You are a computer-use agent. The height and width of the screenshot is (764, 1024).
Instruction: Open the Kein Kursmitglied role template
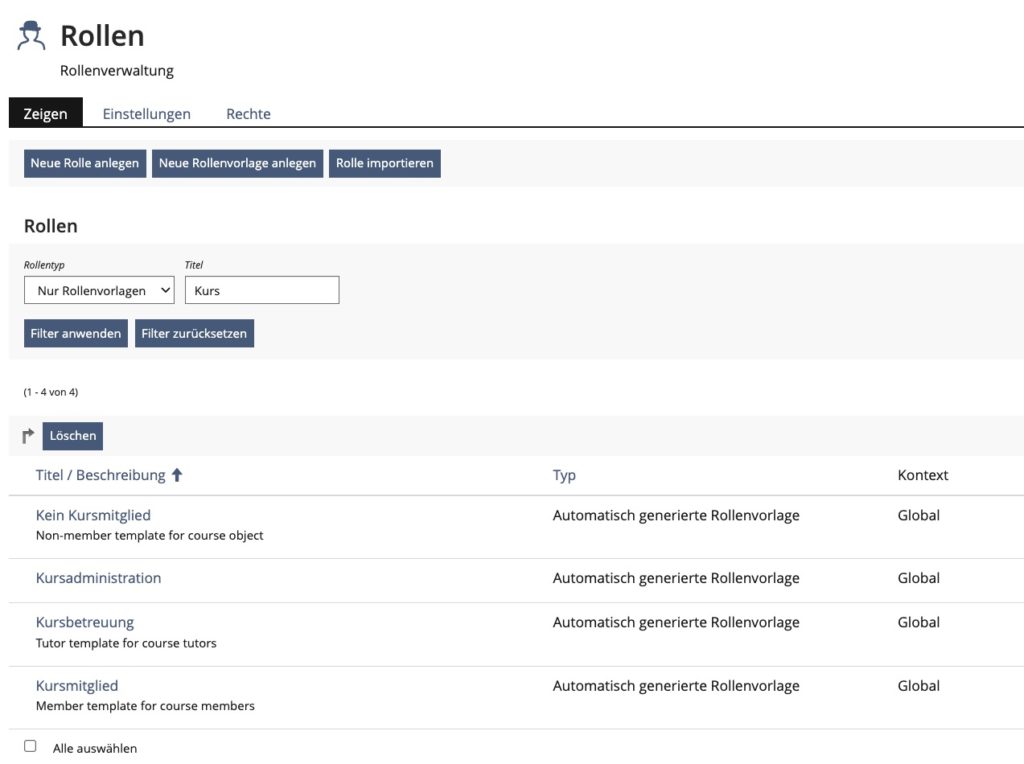click(93, 516)
